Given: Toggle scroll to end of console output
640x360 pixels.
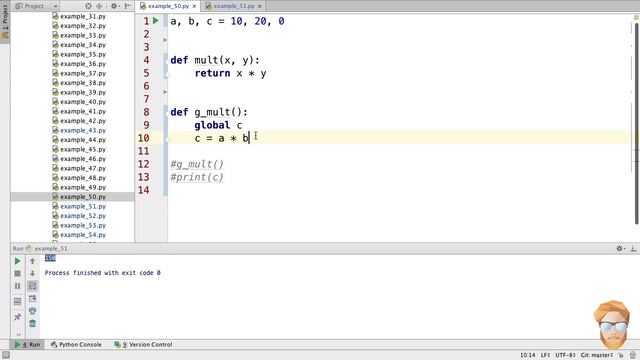Looking at the screenshot, I should click(x=33, y=299).
